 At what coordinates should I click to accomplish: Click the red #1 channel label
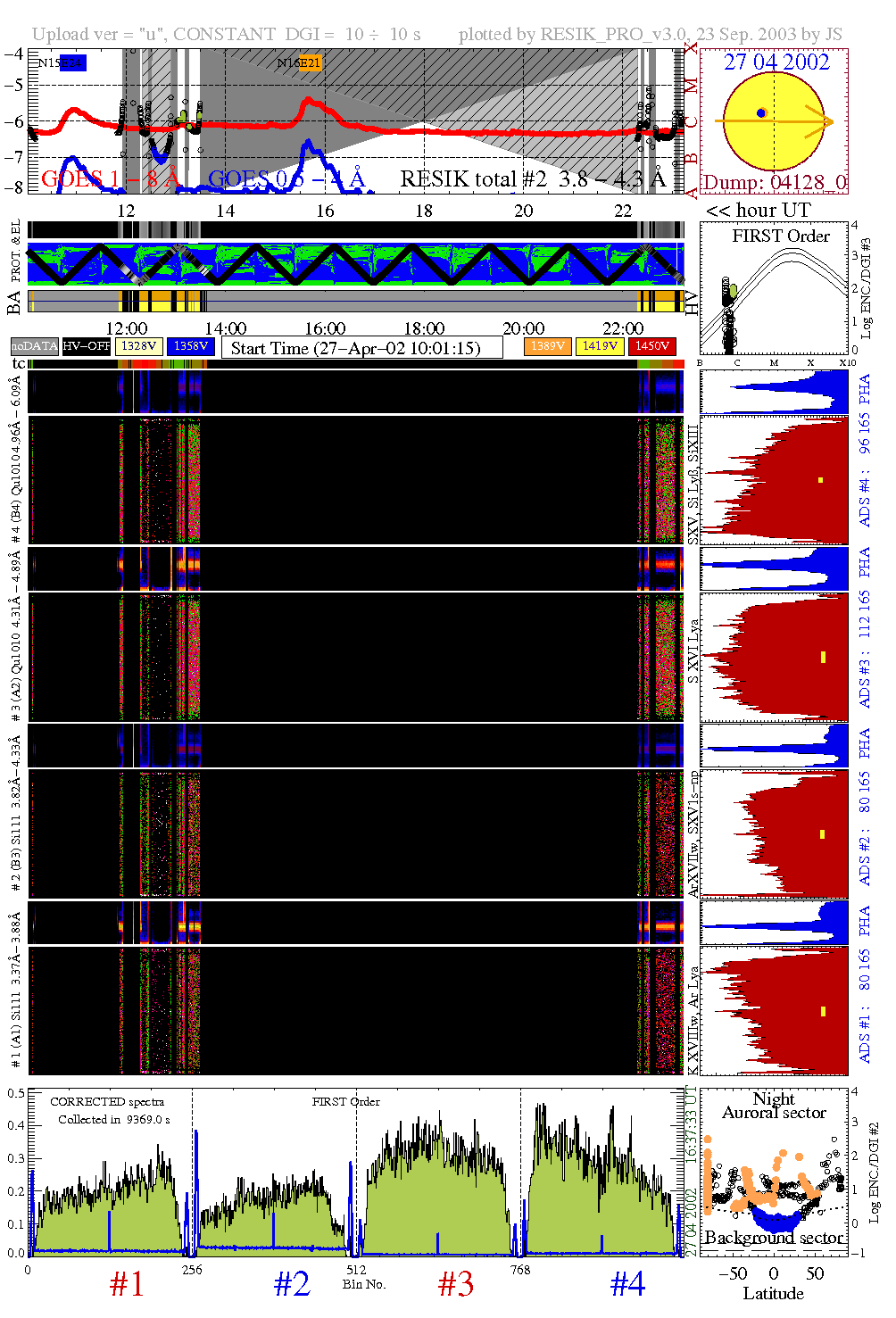point(127,1284)
